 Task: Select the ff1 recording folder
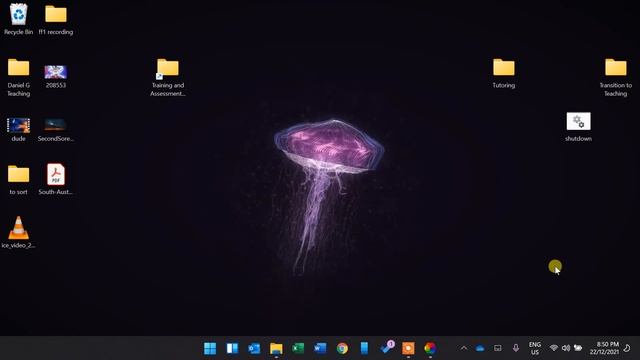coord(56,19)
